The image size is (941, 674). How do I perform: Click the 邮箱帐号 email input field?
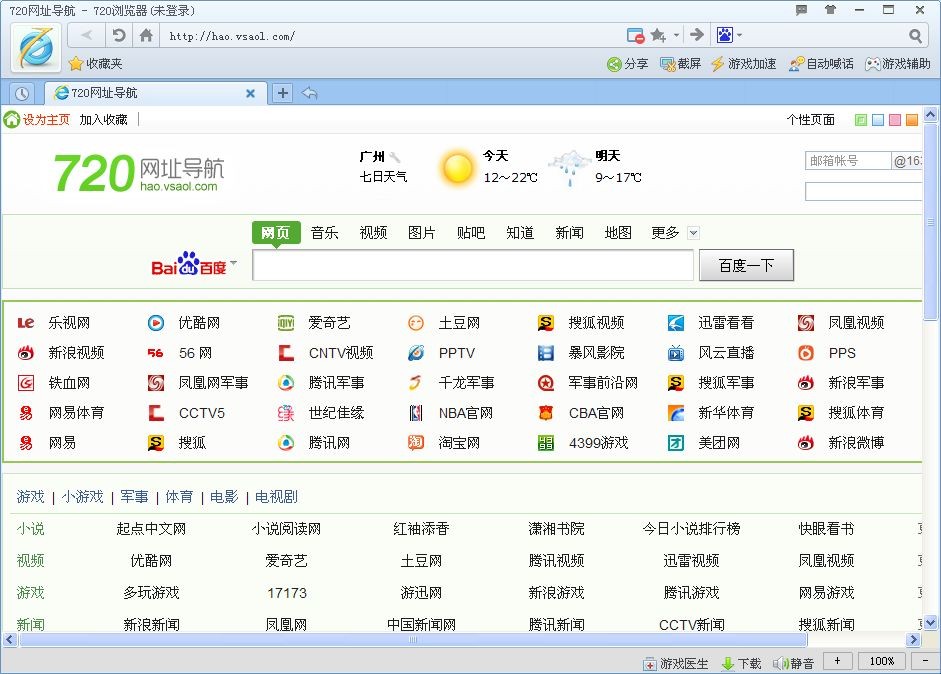click(848, 161)
